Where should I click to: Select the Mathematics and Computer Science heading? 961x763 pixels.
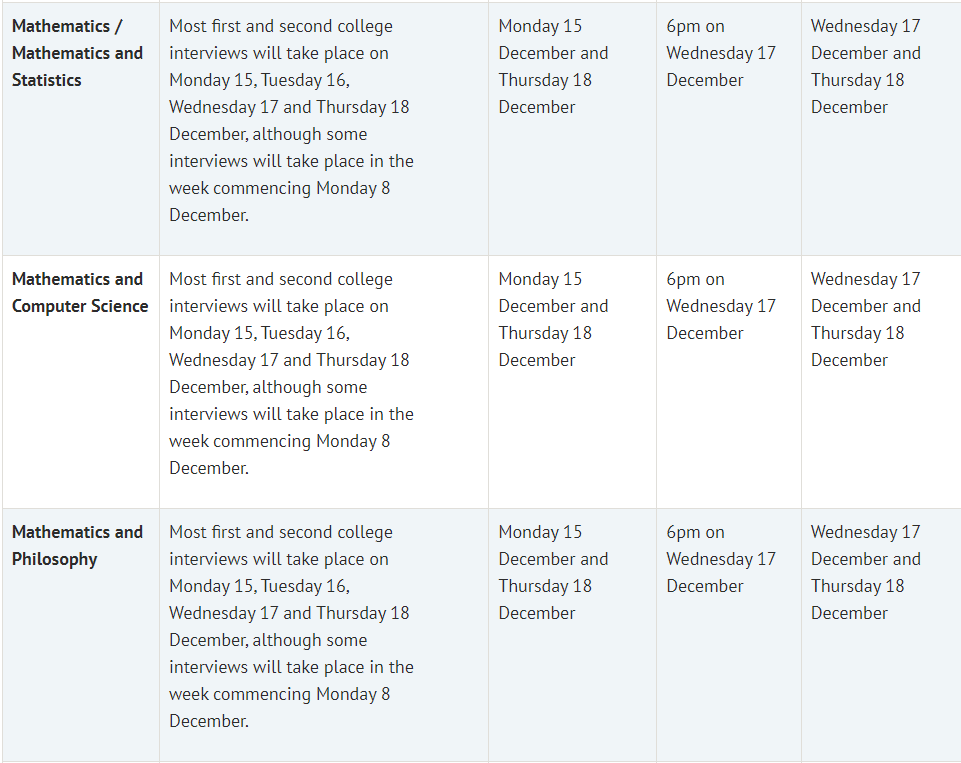click(x=80, y=292)
